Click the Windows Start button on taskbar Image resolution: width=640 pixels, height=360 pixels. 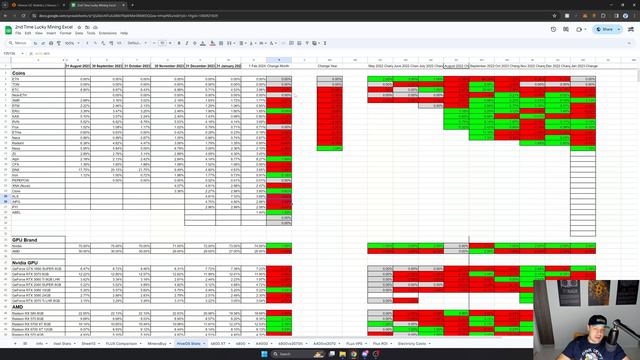tap(264, 354)
